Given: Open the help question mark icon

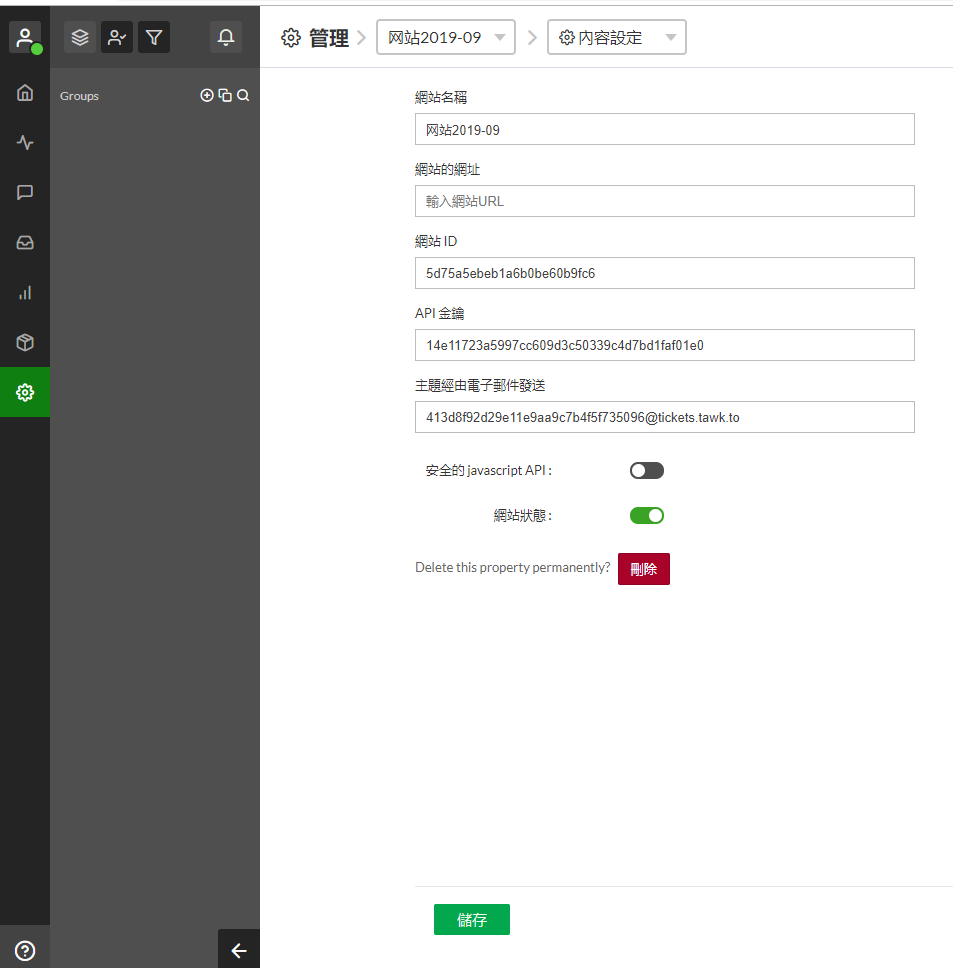Looking at the screenshot, I should tap(25, 950).
